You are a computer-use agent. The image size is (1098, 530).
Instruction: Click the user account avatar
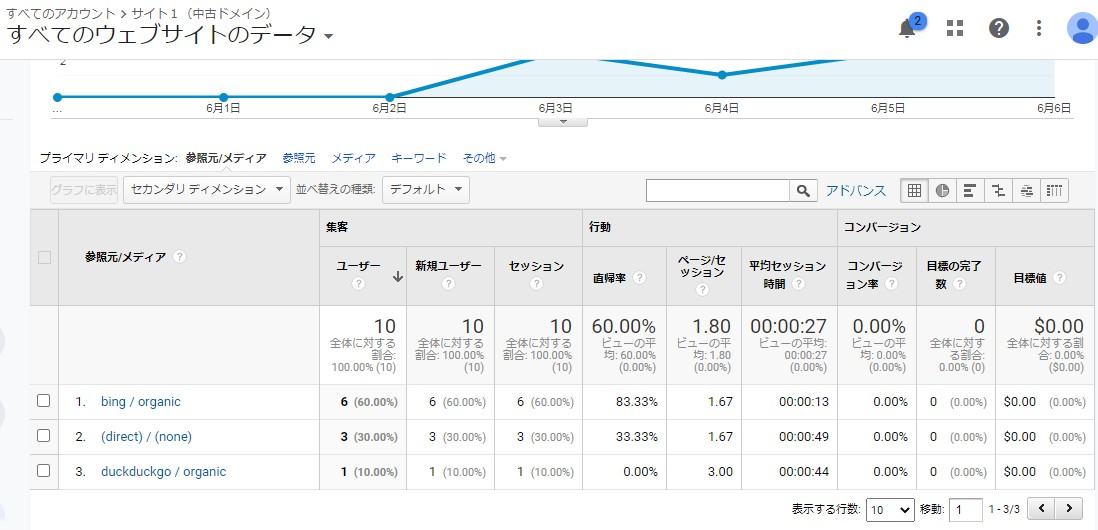tap(1081, 28)
